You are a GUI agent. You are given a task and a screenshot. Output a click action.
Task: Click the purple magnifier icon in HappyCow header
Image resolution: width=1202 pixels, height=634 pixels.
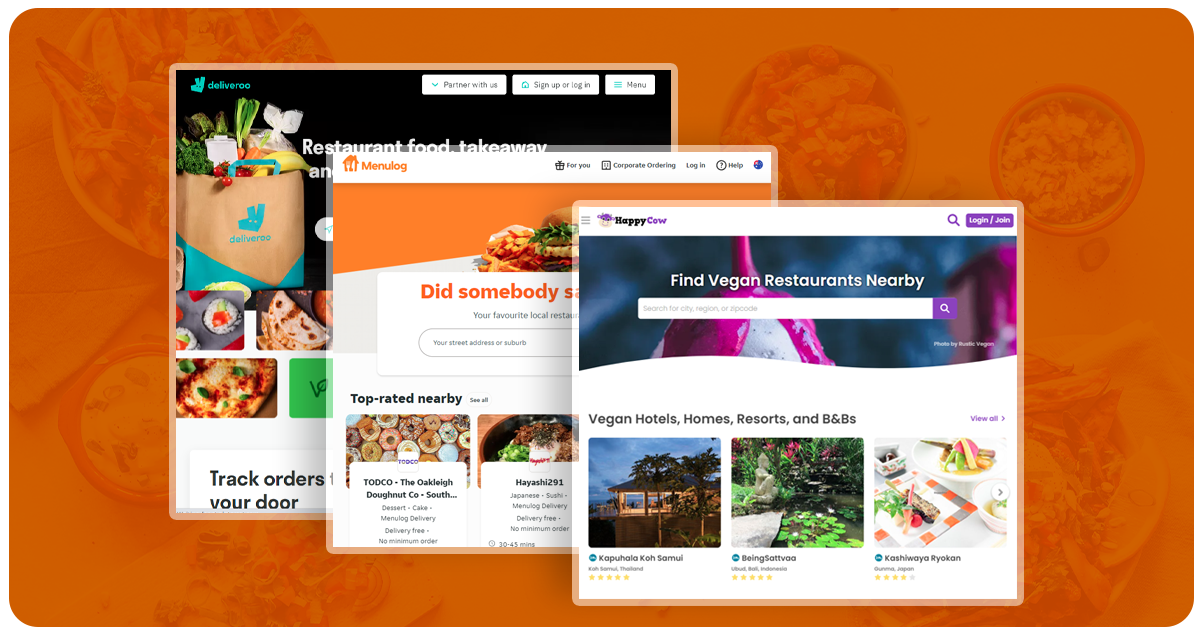tap(953, 220)
